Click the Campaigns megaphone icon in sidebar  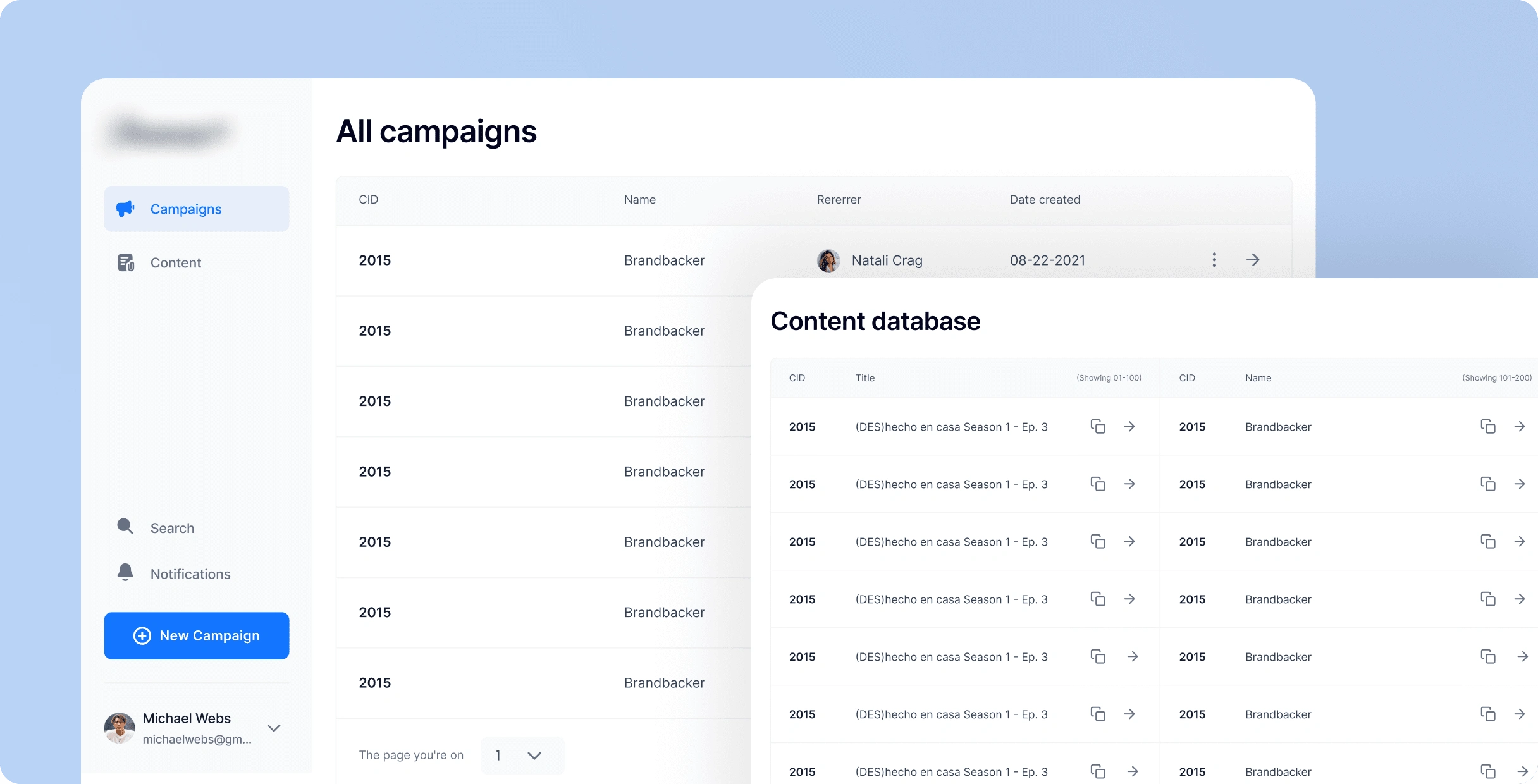click(x=125, y=209)
